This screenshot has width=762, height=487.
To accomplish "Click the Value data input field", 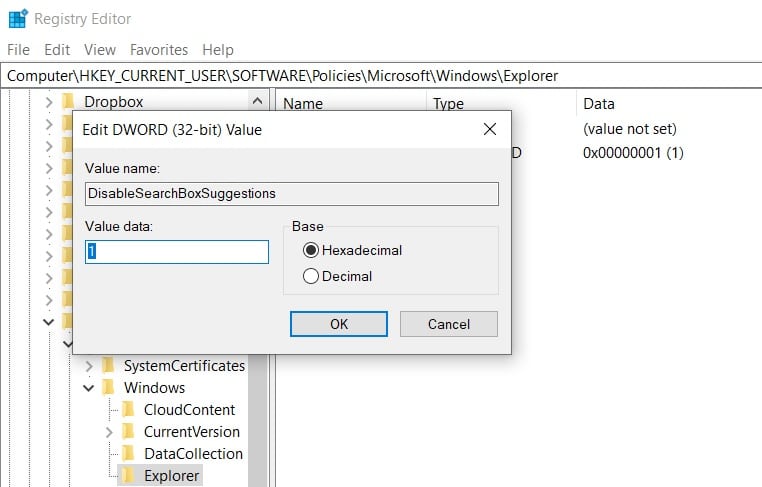I will 177,252.
